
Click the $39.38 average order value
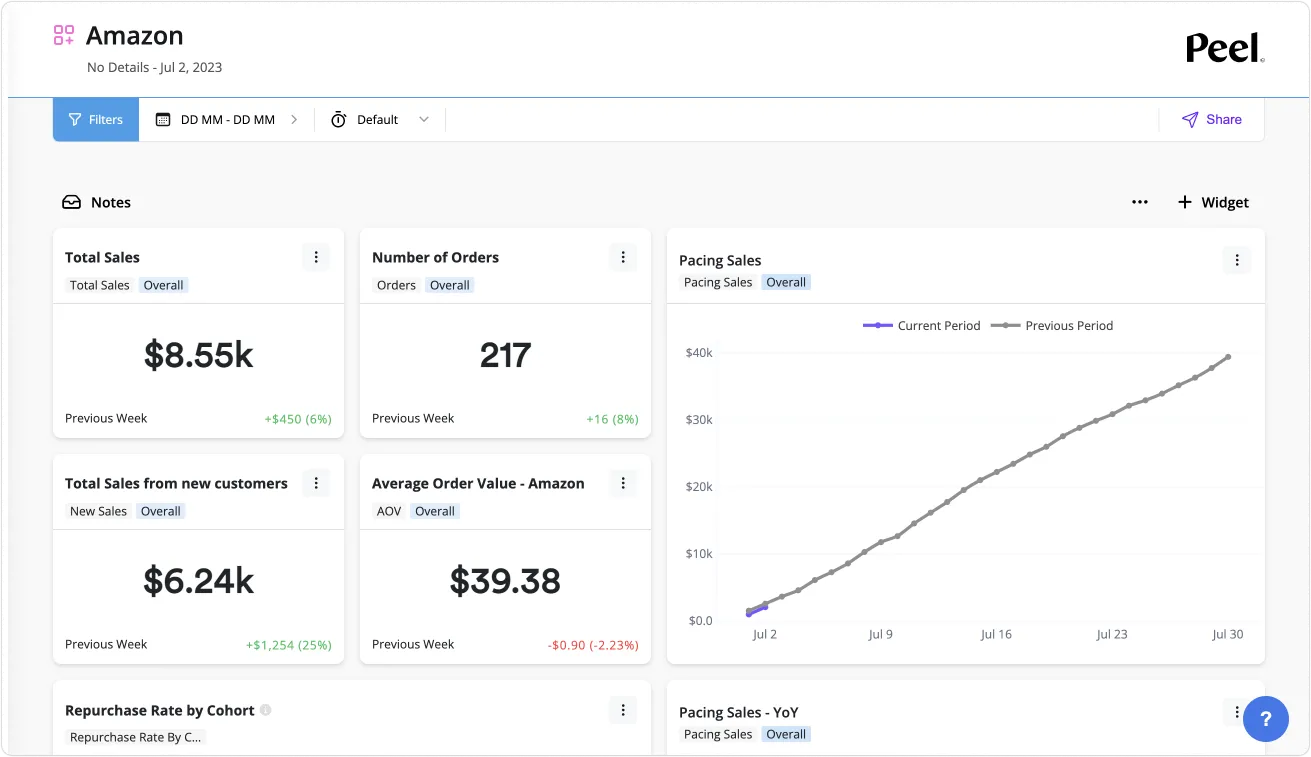tap(505, 581)
